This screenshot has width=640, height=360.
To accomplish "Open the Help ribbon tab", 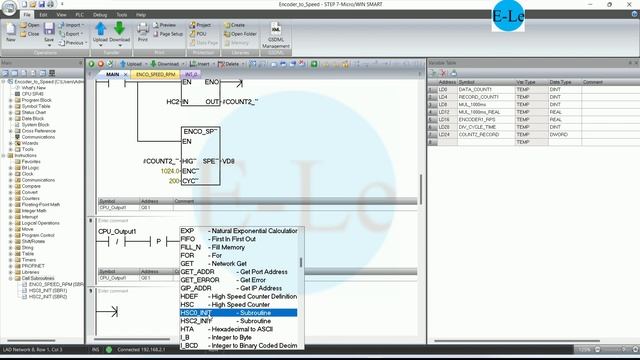I will 141,15.
